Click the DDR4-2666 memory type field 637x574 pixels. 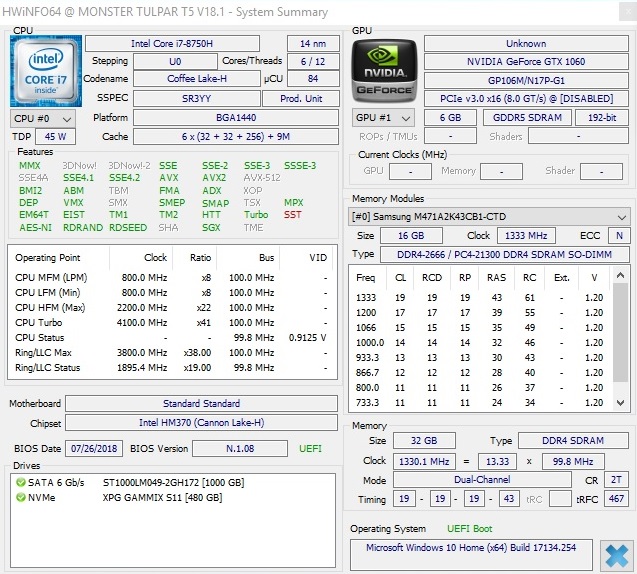tap(504, 255)
